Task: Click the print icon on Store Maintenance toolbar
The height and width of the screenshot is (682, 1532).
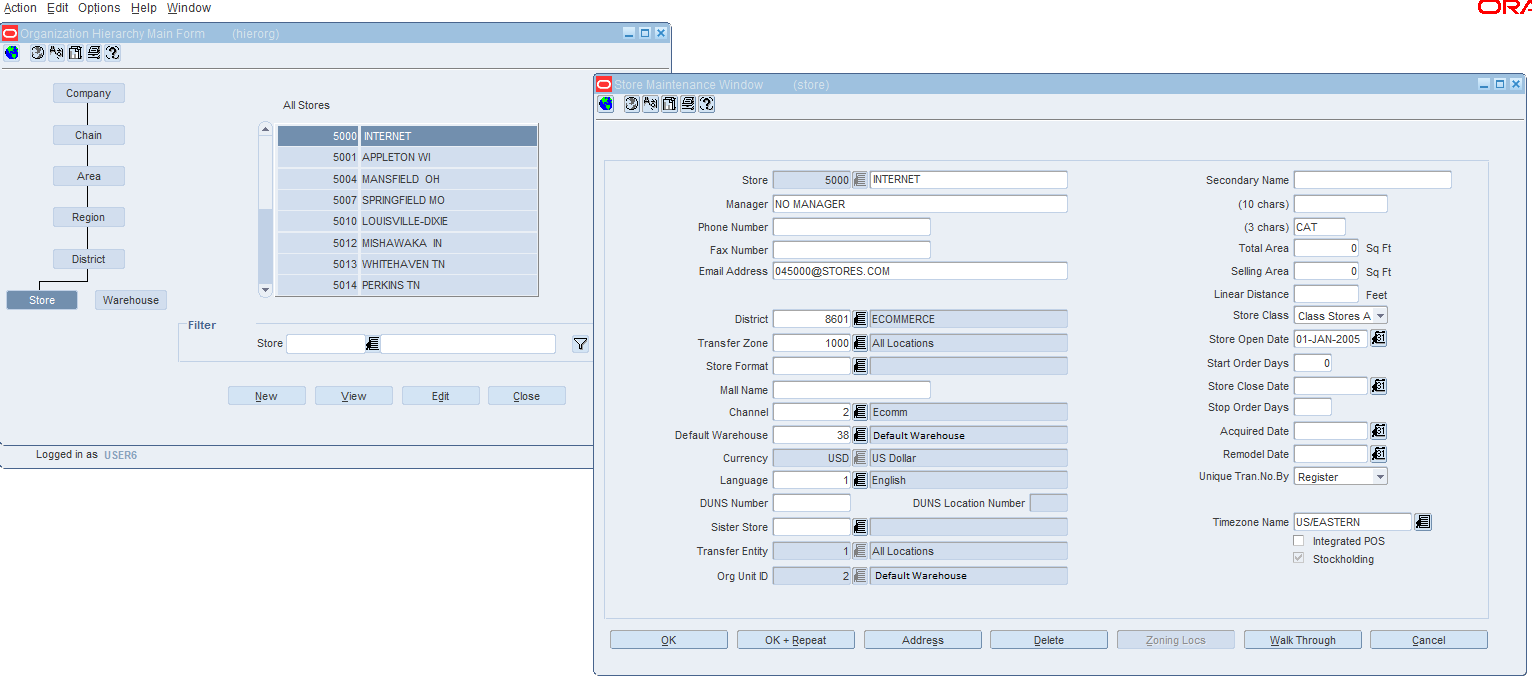Action: 687,104
